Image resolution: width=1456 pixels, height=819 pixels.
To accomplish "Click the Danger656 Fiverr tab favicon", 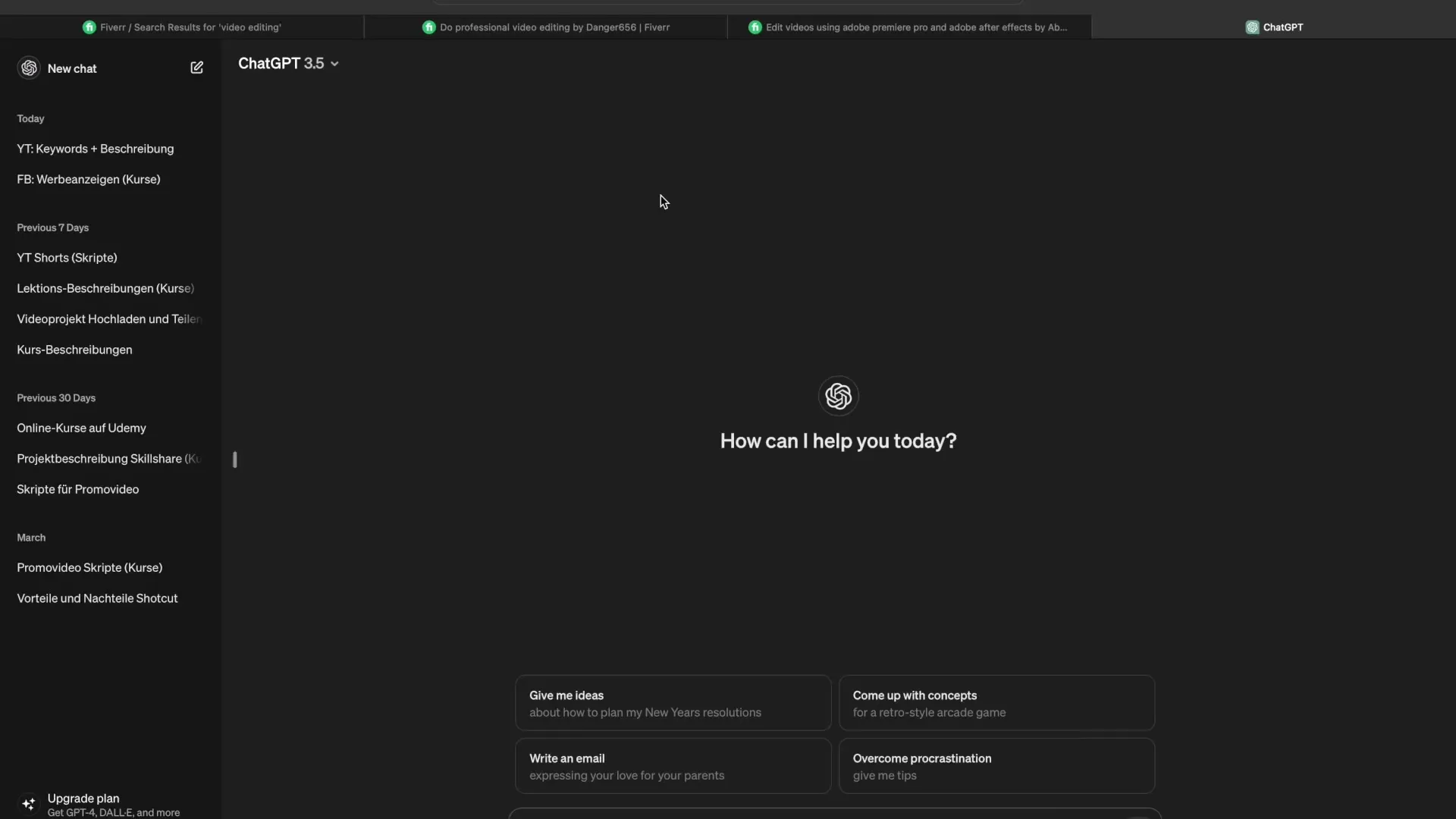I will (428, 27).
